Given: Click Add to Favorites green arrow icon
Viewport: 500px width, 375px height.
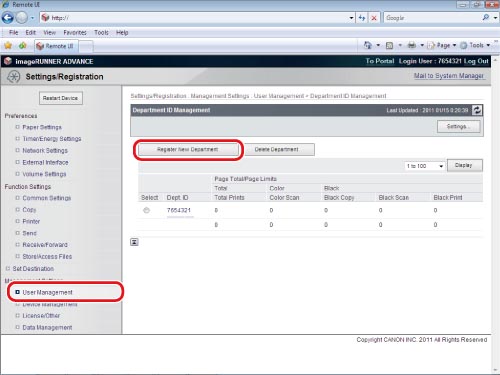Looking at the screenshot, I should pos(22,46).
